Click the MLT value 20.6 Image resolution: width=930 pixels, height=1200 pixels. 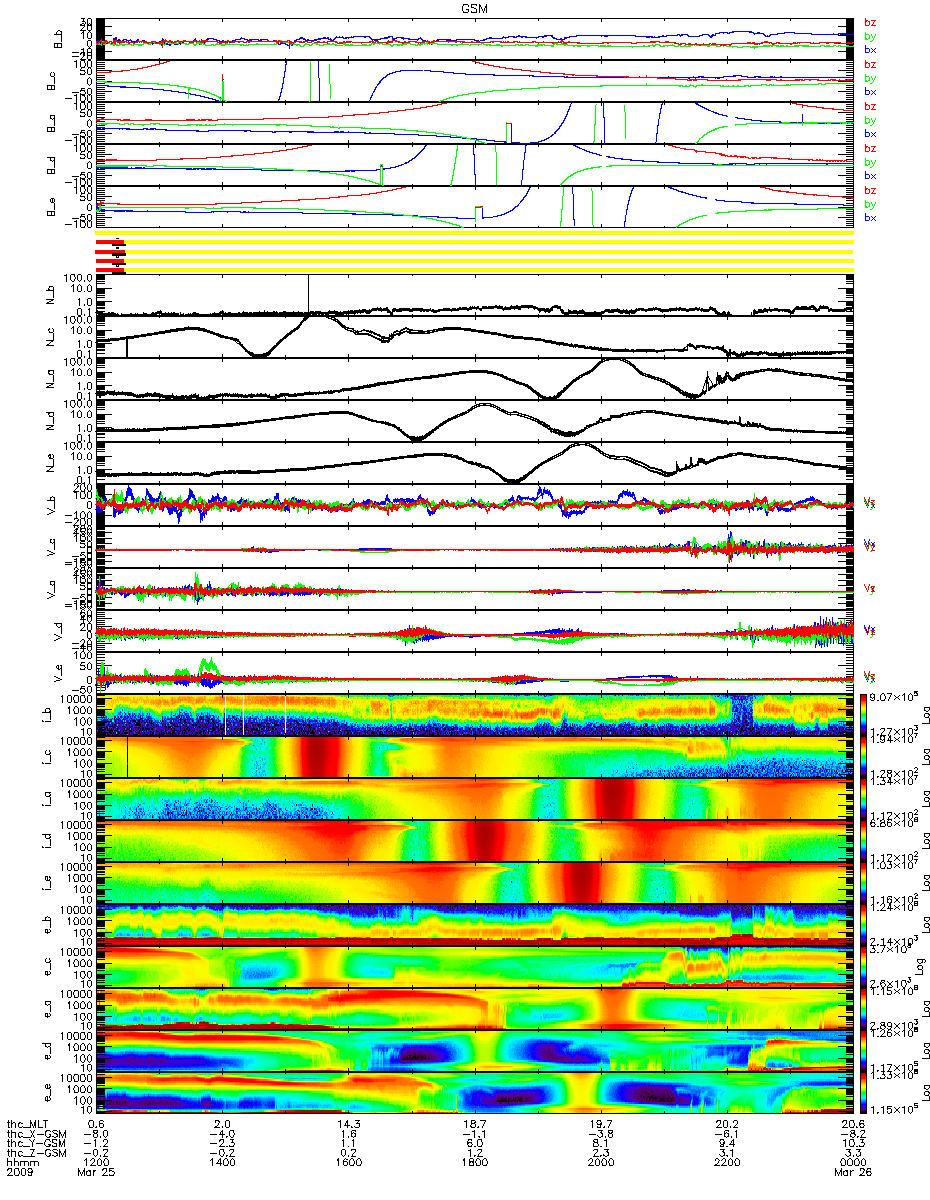pyautogui.click(x=852, y=1123)
